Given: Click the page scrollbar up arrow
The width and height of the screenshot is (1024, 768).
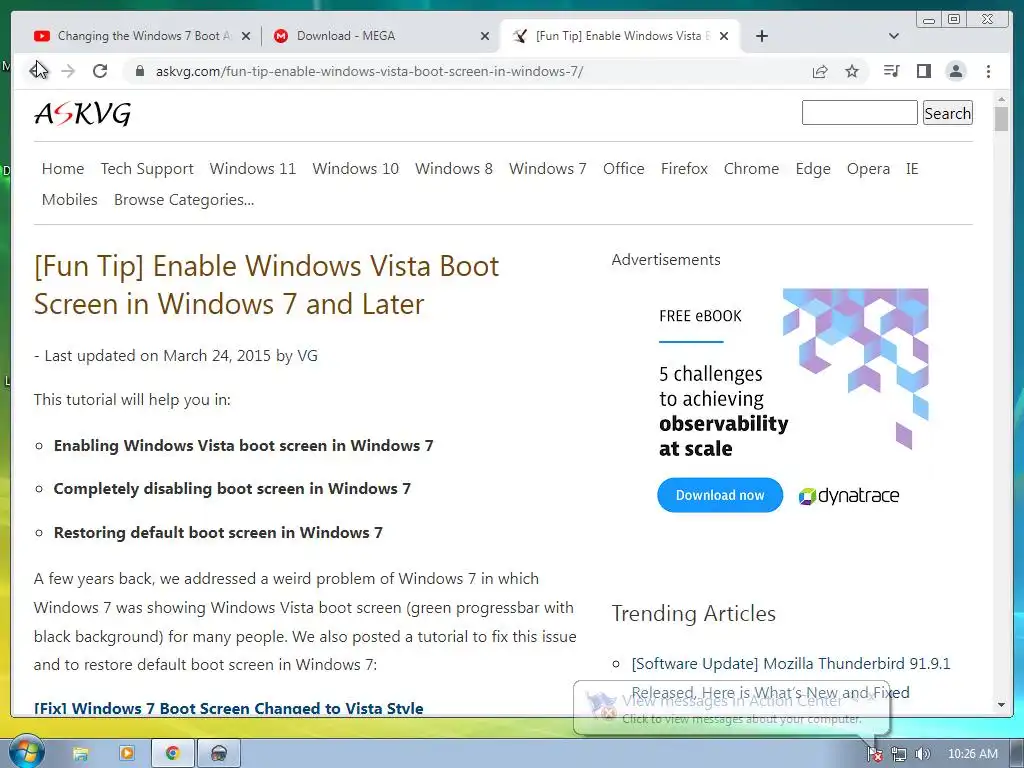Looking at the screenshot, I should pyautogui.click(x=1001, y=100).
